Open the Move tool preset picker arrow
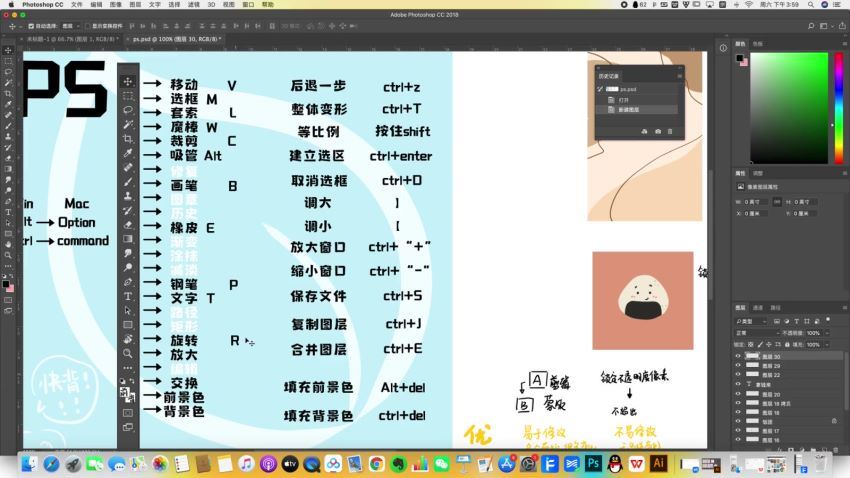850x478 pixels. 20,26
